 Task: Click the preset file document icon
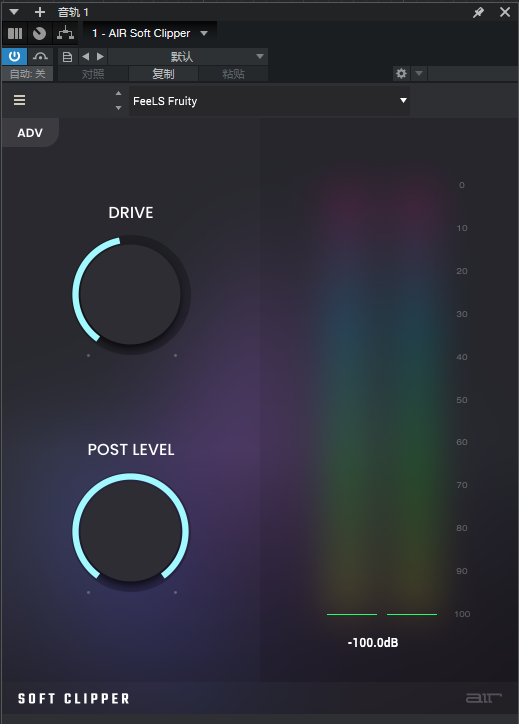click(x=67, y=57)
